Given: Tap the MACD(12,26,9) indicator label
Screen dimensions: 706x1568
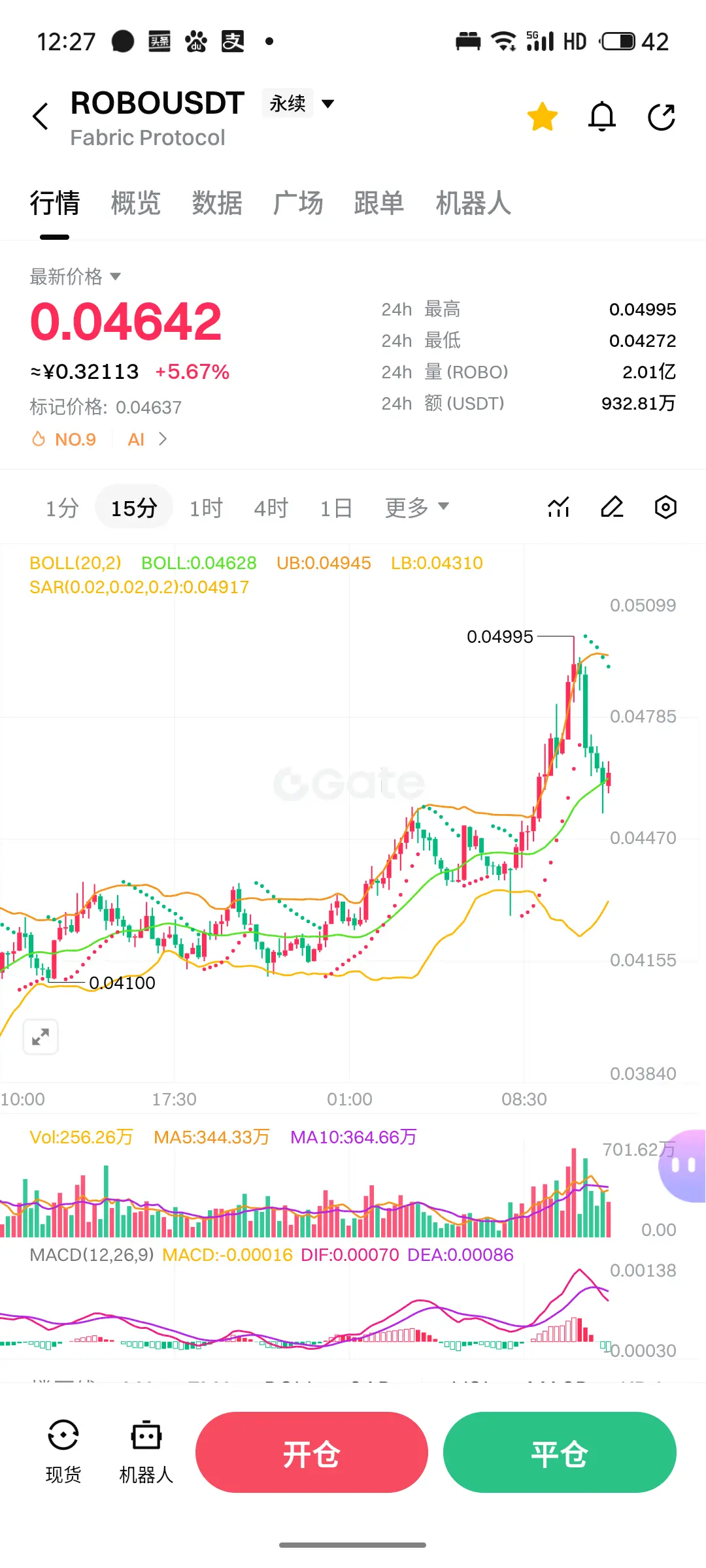Looking at the screenshot, I should click(x=92, y=1255).
